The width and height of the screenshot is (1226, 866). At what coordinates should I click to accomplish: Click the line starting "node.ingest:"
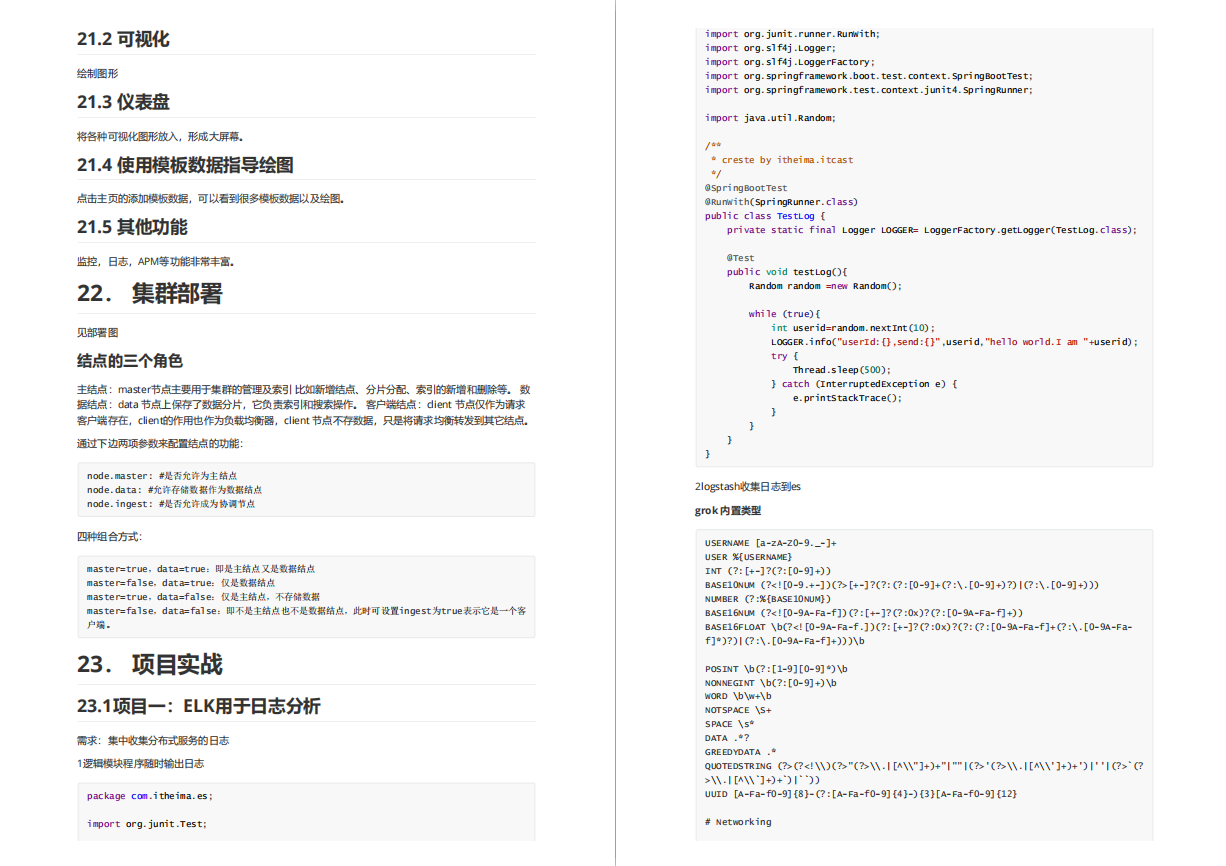tap(171, 504)
